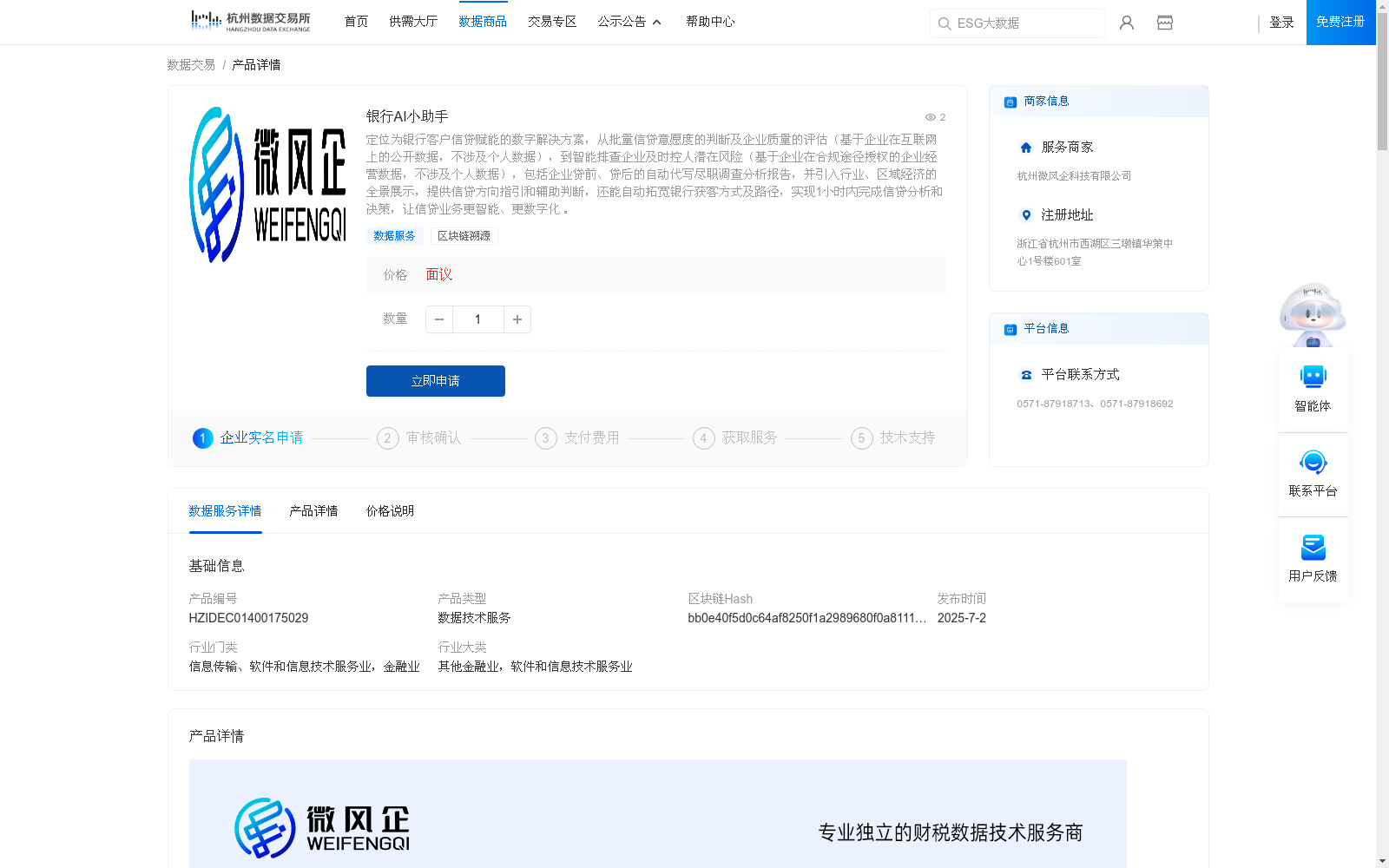Click the 平台联系方式 telephone icon
Screen dimensions: 1389x868
[x=1026, y=375]
